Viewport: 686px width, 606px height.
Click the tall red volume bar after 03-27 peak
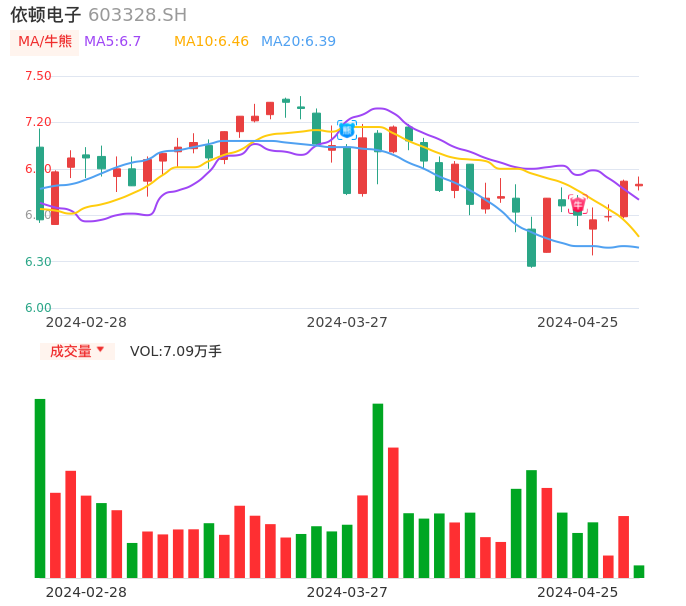(x=393, y=512)
